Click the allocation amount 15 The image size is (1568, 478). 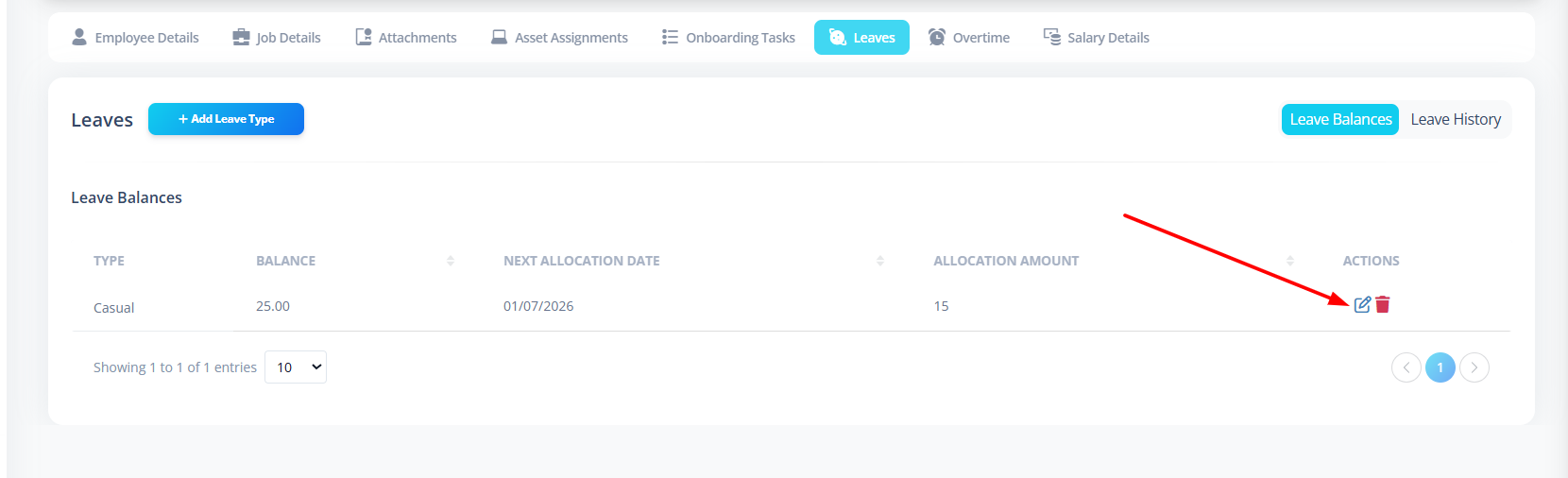pyautogui.click(x=941, y=306)
